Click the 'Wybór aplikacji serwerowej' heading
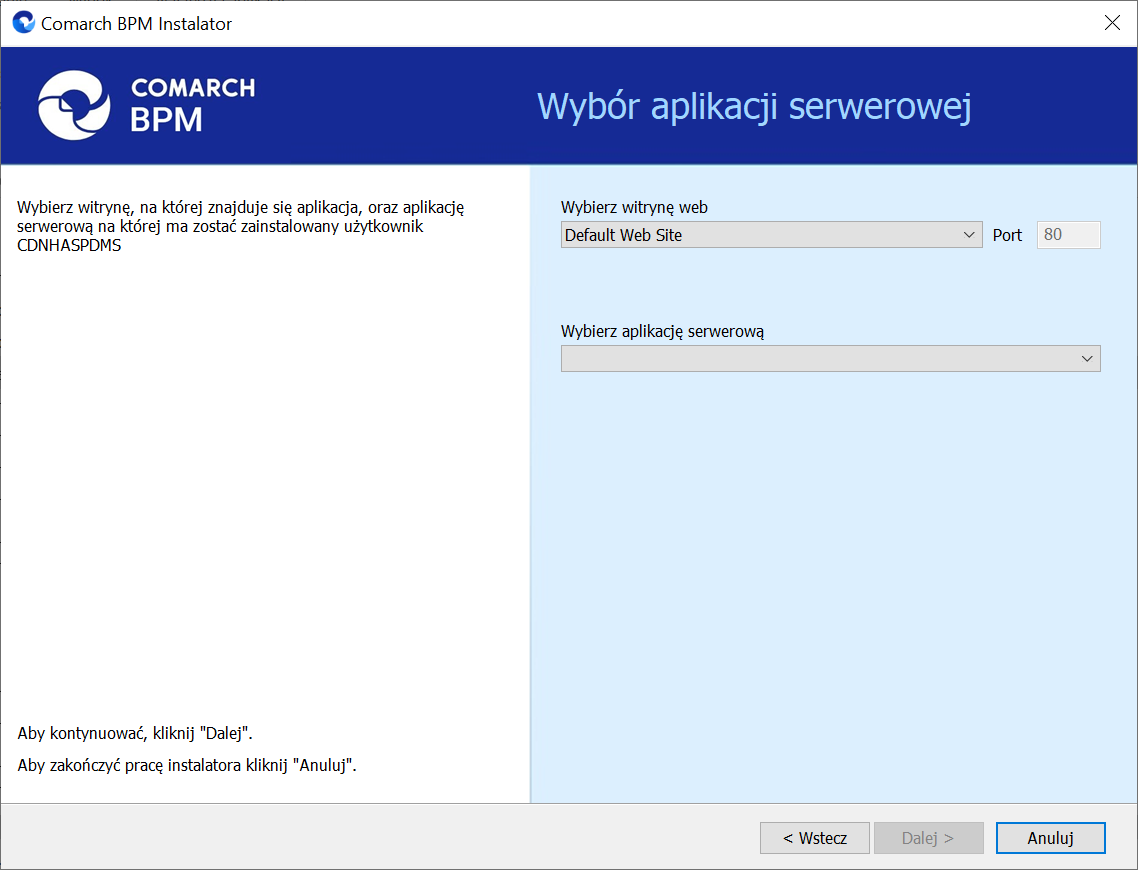1138x870 pixels. coord(754,107)
